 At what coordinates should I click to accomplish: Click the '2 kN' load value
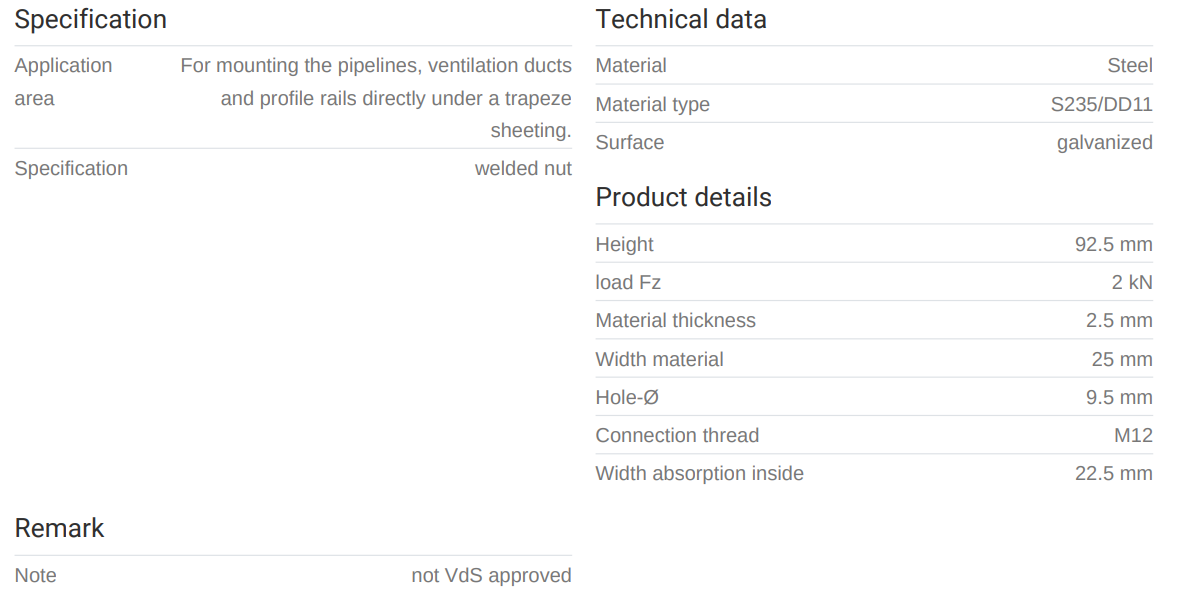(x=1131, y=283)
